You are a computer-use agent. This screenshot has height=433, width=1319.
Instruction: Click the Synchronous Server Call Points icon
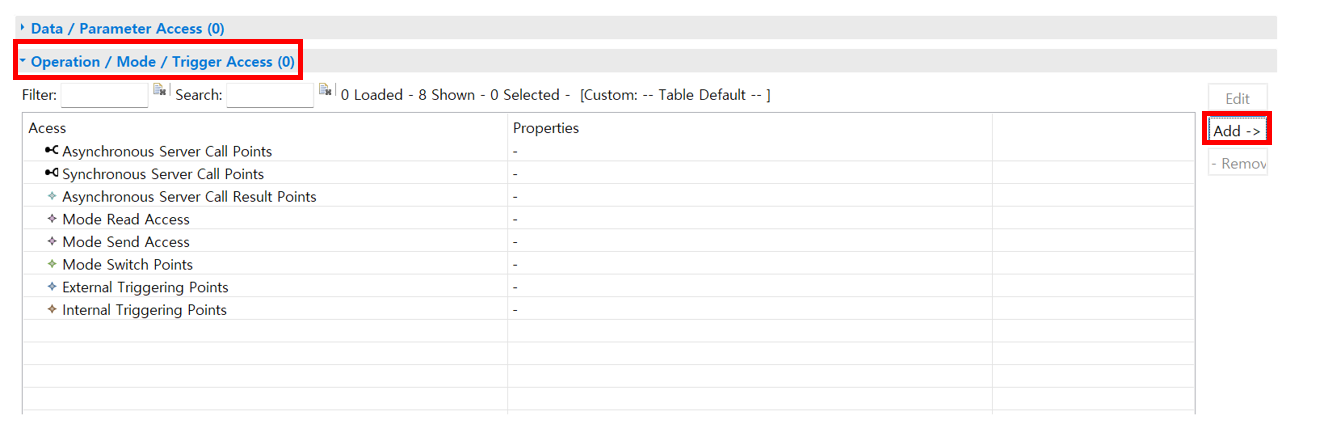coord(51,174)
